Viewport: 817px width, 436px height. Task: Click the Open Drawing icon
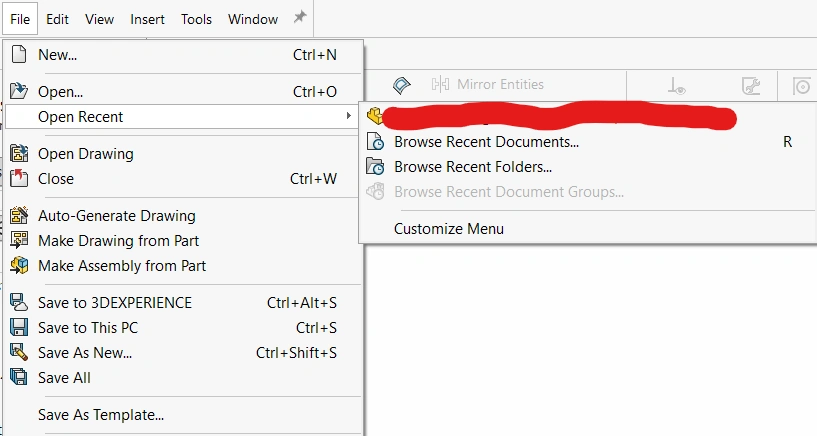(x=19, y=154)
